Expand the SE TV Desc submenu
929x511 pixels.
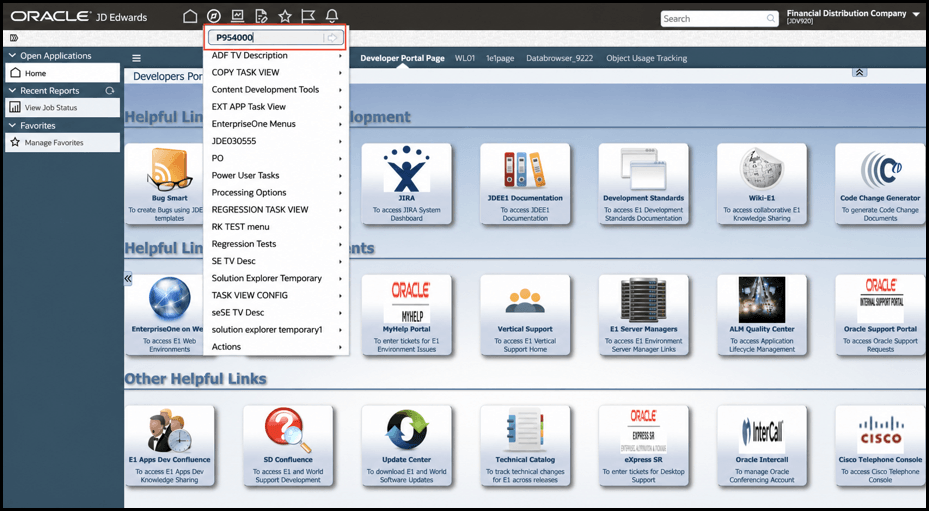click(276, 261)
